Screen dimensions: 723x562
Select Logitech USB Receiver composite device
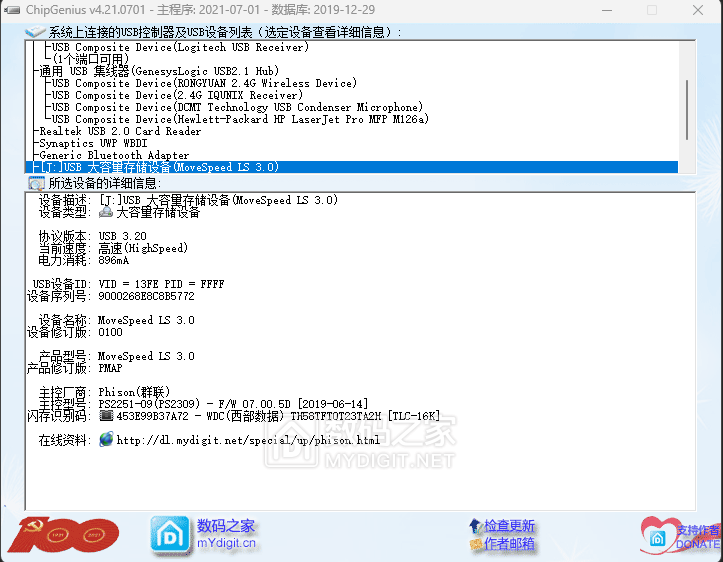coord(180,47)
